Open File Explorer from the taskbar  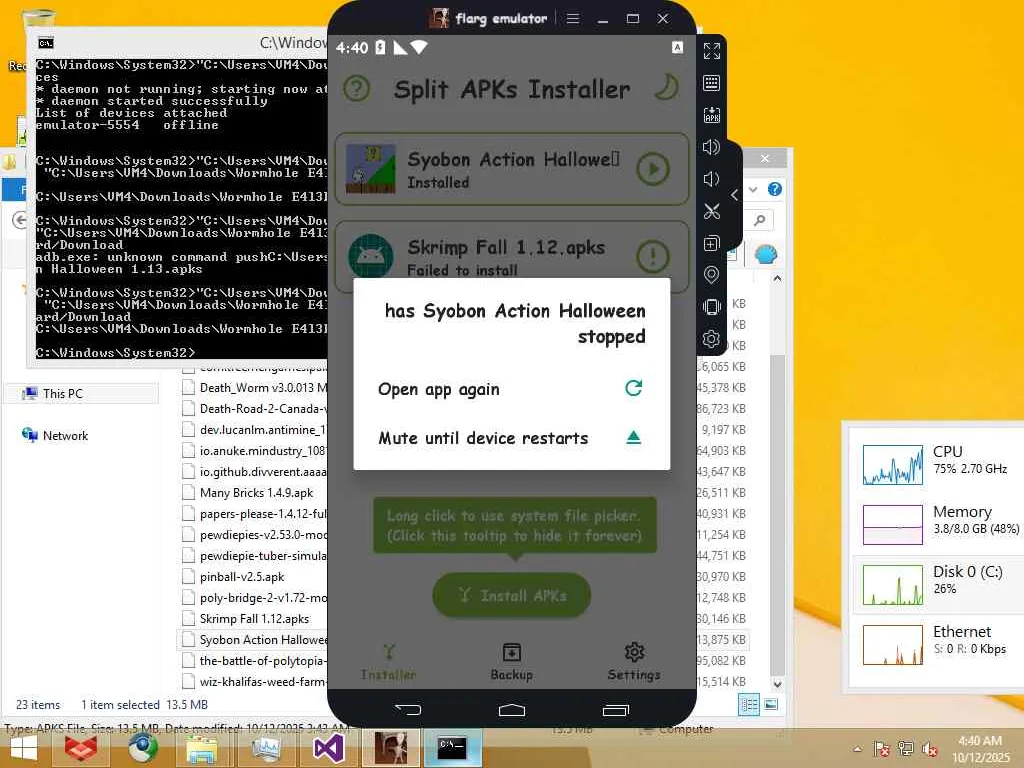click(202, 748)
